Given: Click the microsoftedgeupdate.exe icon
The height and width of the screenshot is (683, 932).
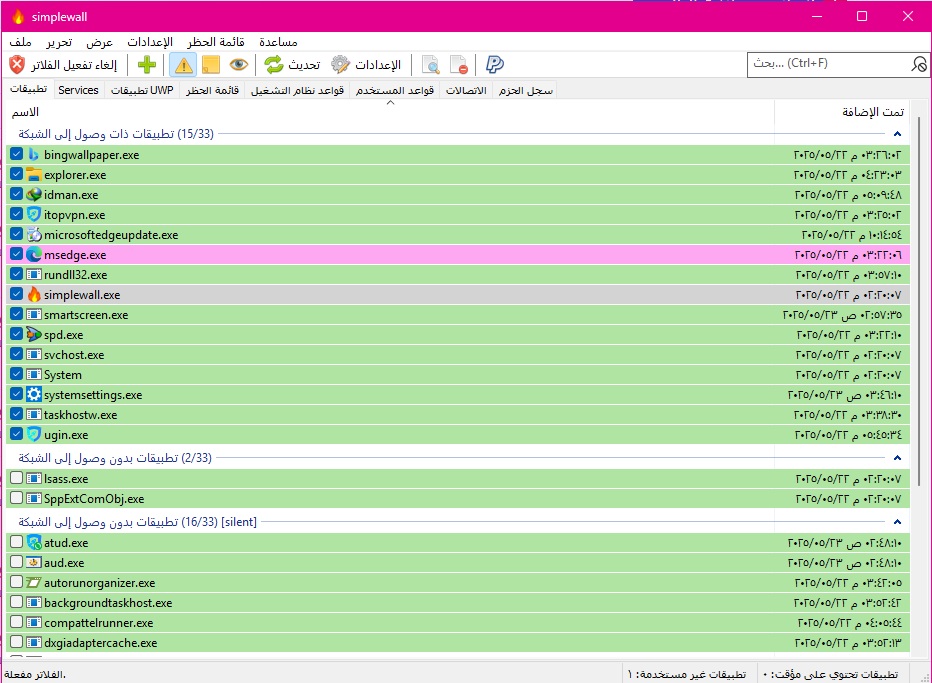Looking at the screenshot, I should [x=34, y=234].
